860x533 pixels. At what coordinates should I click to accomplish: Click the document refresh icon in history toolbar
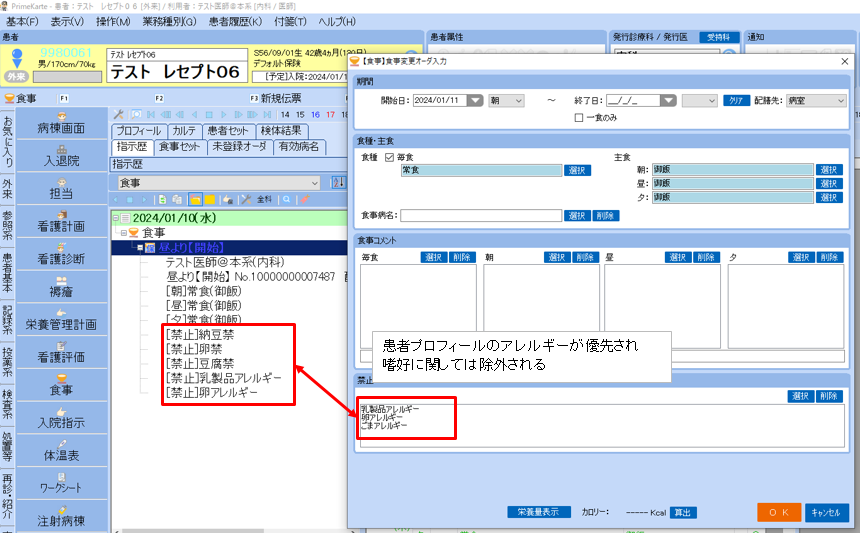coord(162,200)
